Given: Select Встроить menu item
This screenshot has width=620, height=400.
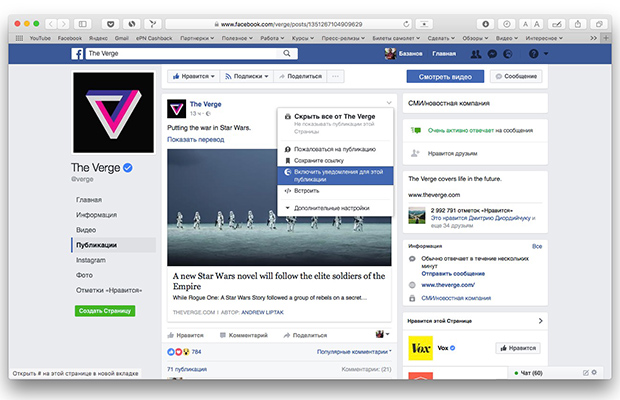Looking at the screenshot, I should [x=335, y=191].
